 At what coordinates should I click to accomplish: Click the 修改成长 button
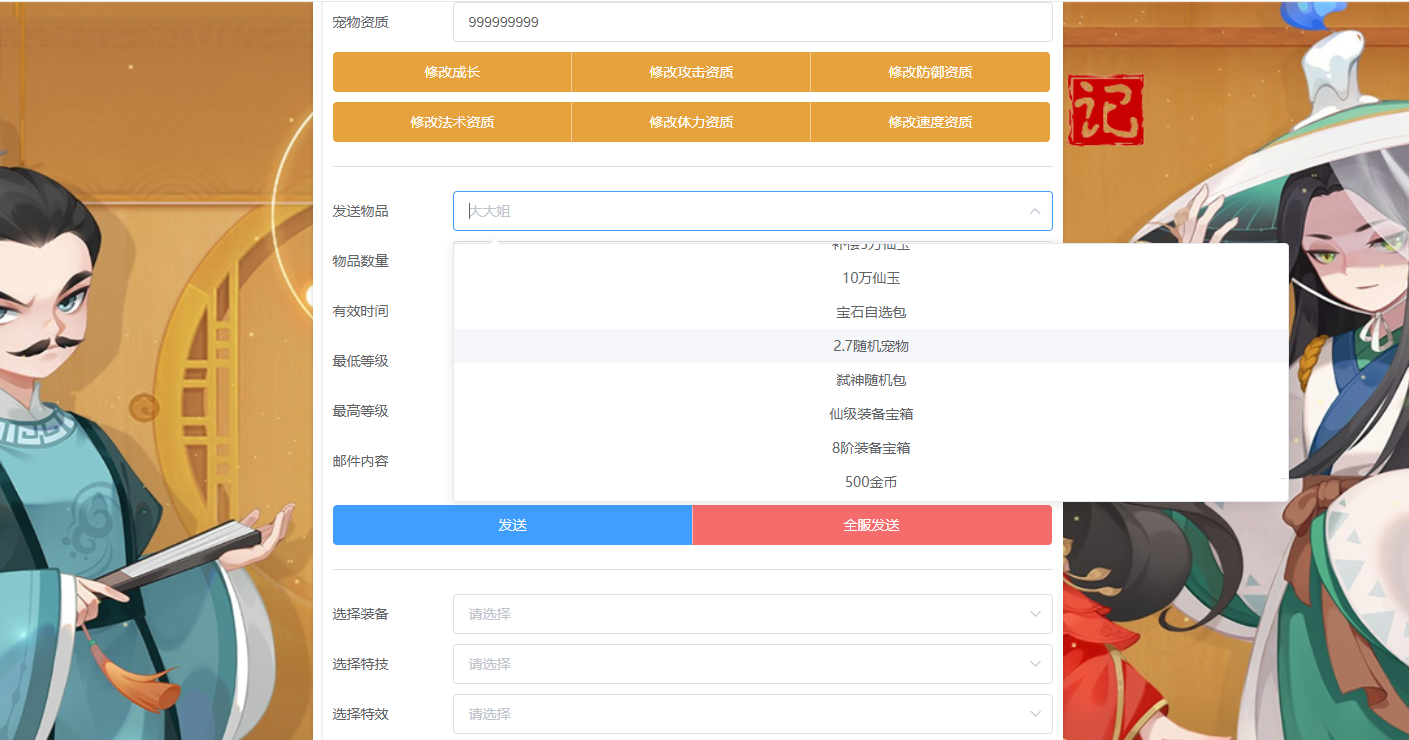coord(452,72)
